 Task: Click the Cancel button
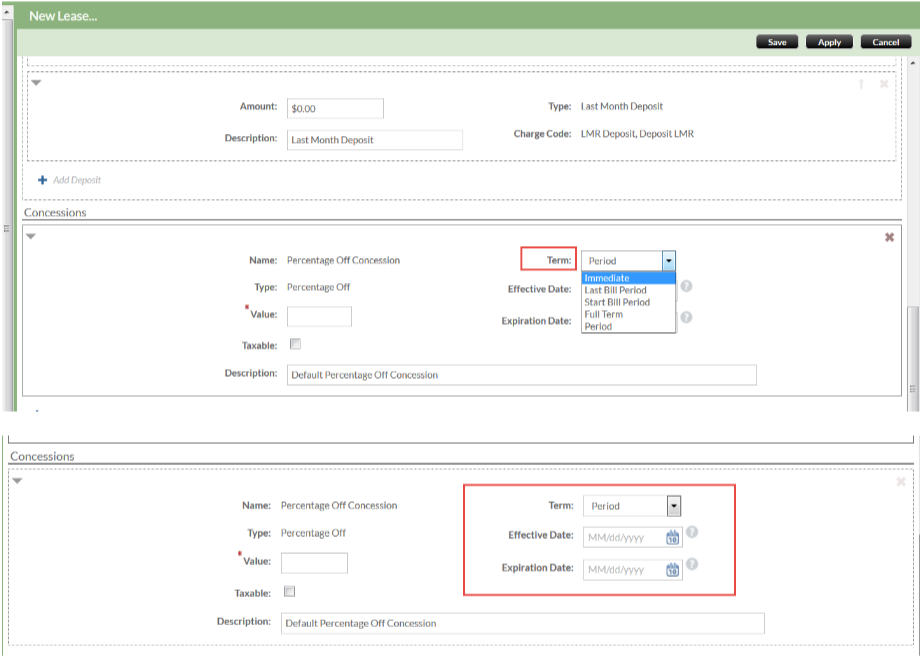tap(885, 42)
